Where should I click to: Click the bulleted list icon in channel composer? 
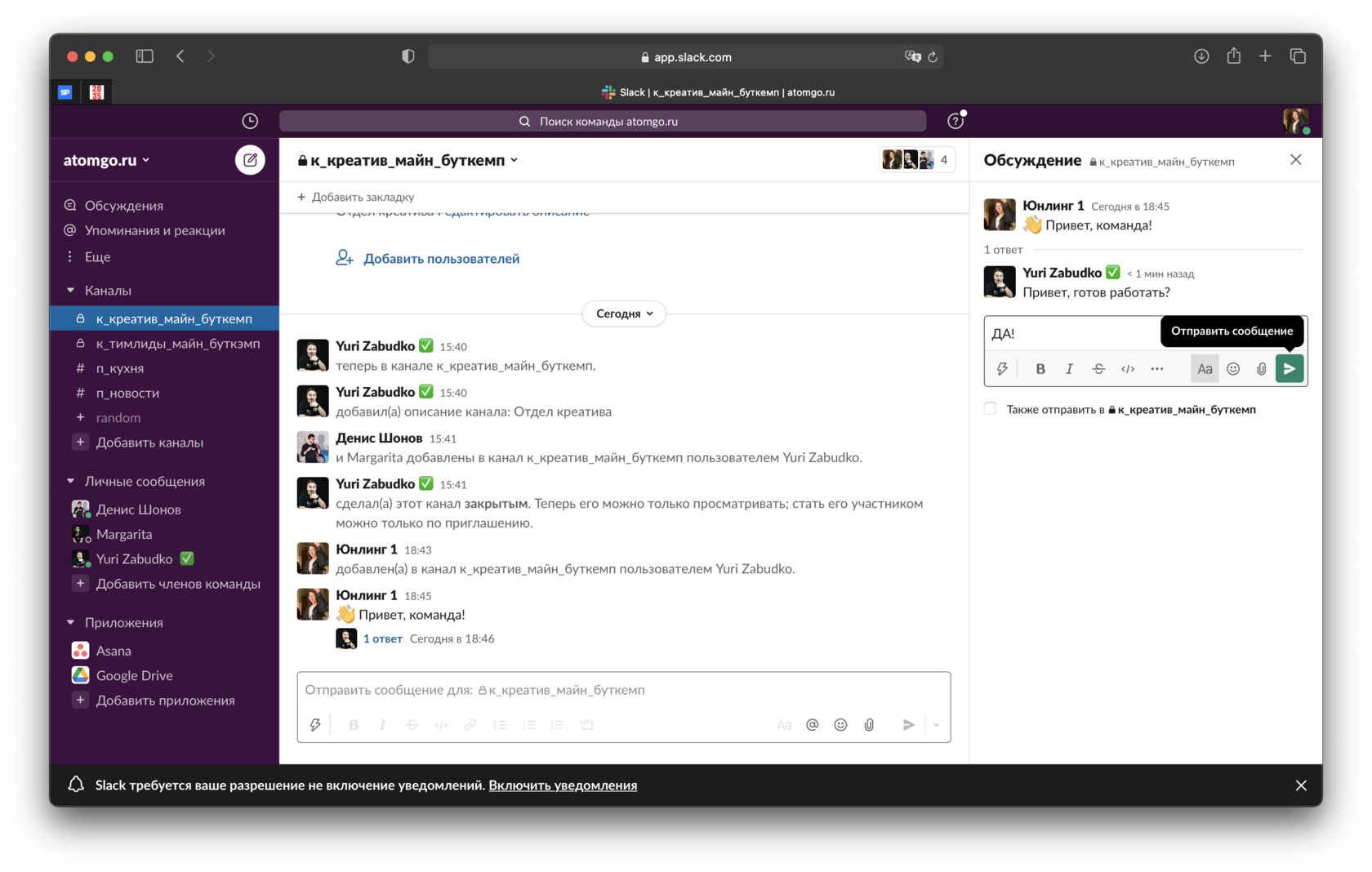[x=529, y=725]
